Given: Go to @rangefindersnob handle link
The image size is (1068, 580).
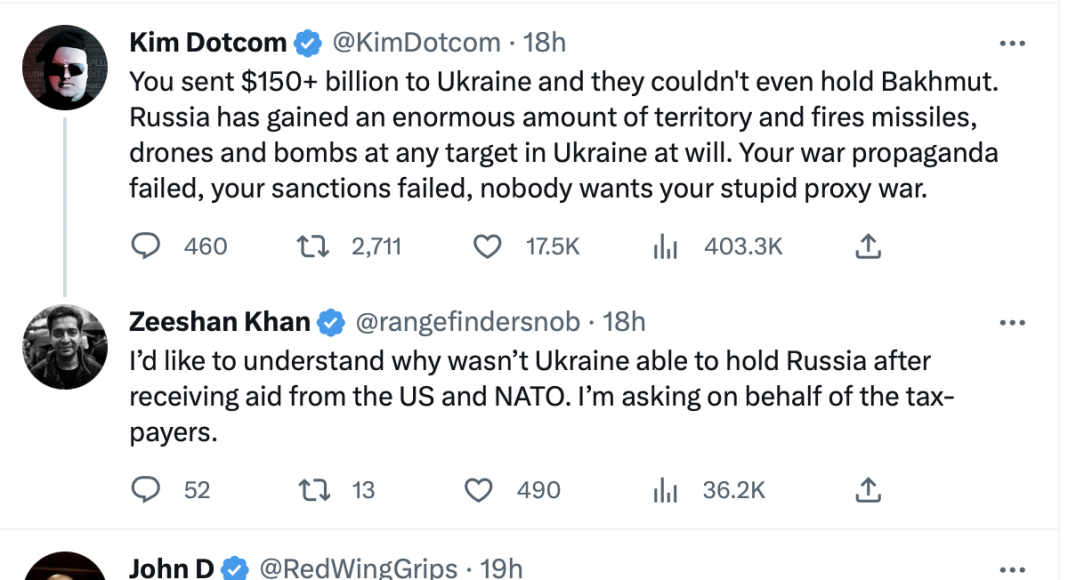Looking at the screenshot, I should [467, 321].
